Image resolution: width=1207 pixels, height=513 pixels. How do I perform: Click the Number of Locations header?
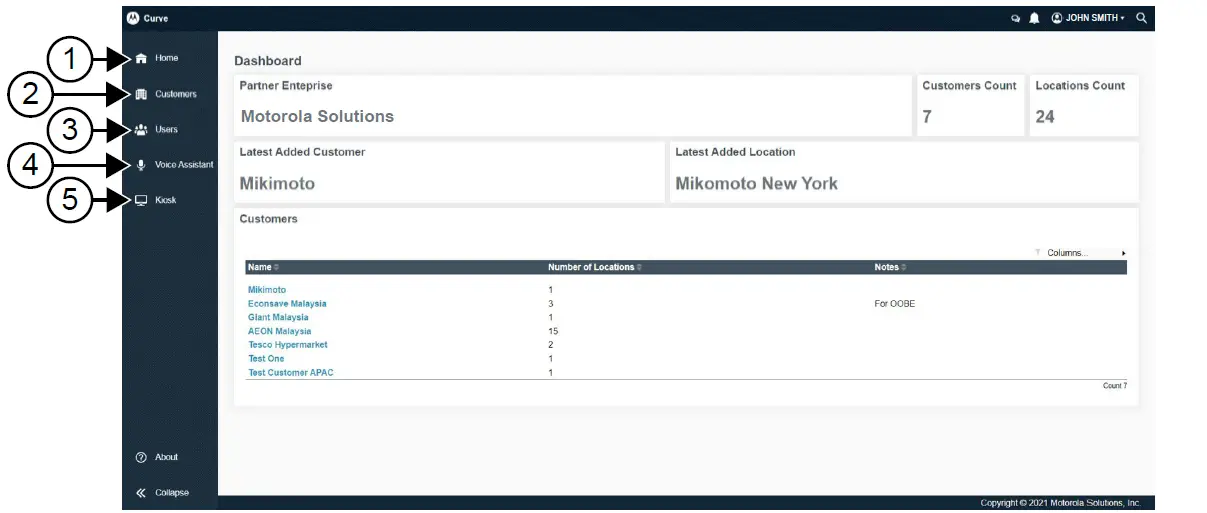[x=591, y=267]
